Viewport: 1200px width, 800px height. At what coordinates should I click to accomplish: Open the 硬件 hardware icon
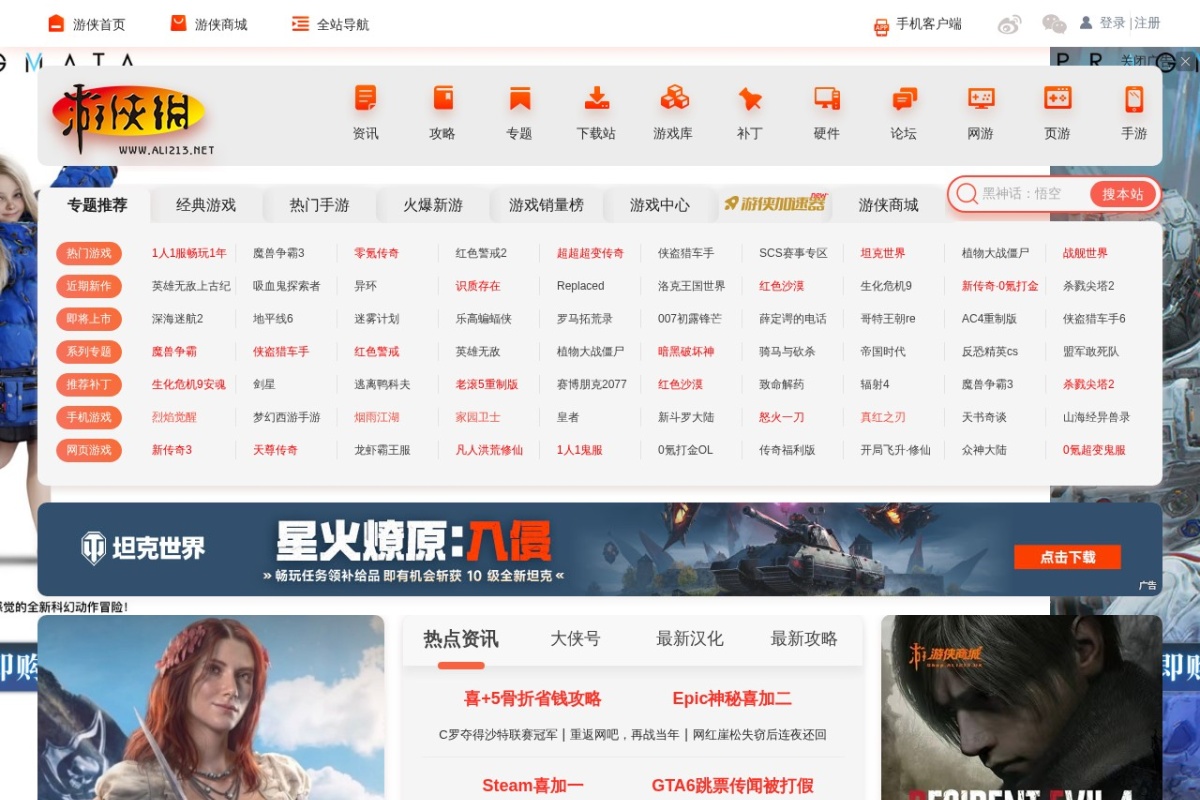(827, 98)
